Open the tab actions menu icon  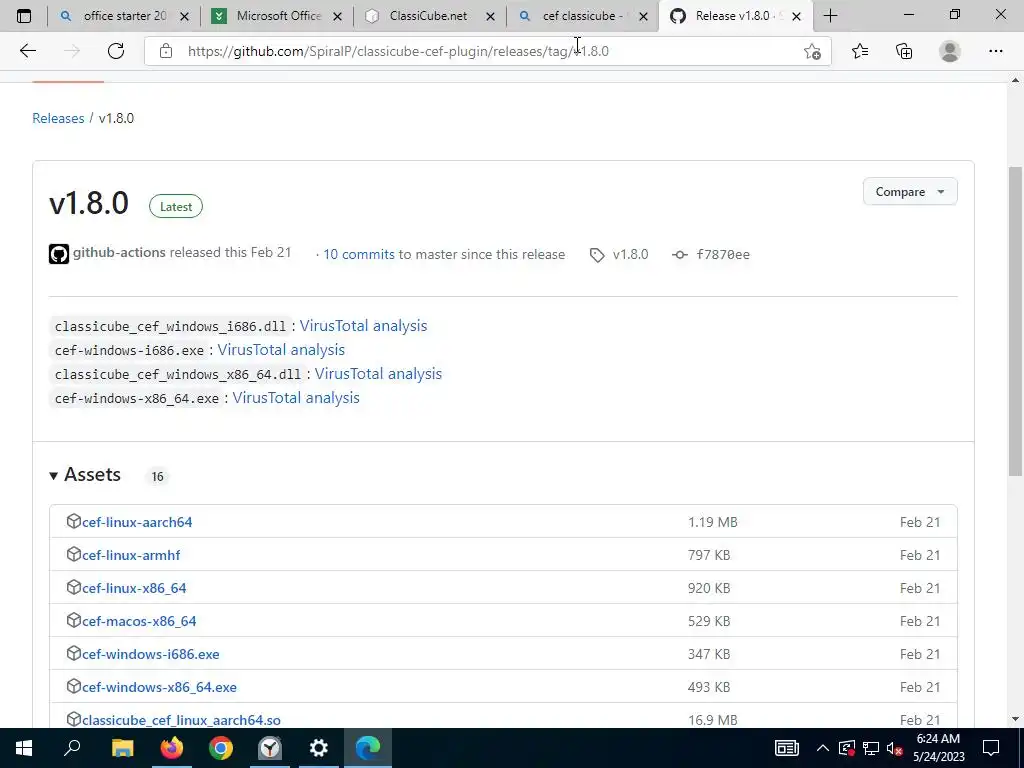pyautogui.click(x=24, y=16)
